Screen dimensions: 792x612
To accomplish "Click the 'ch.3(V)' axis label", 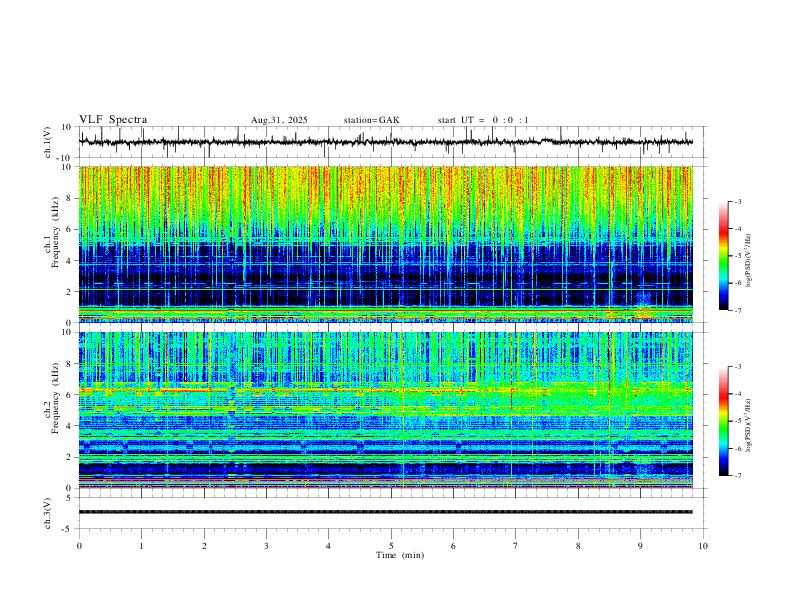I will (48, 513).
